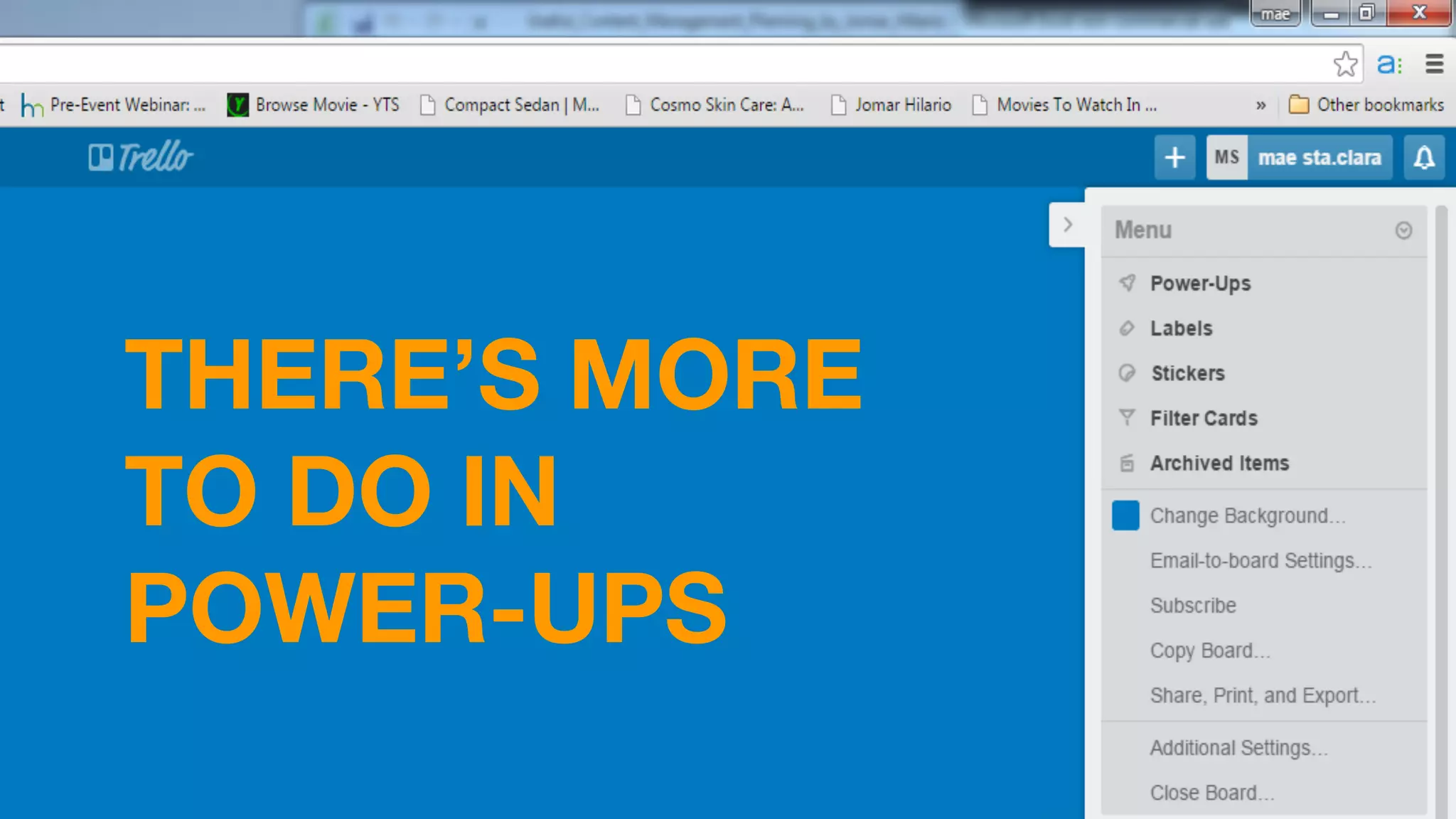Click the mae profile button in title bar
Image resolution: width=1456 pixels, height=819 pixels.
[1275, 14]
